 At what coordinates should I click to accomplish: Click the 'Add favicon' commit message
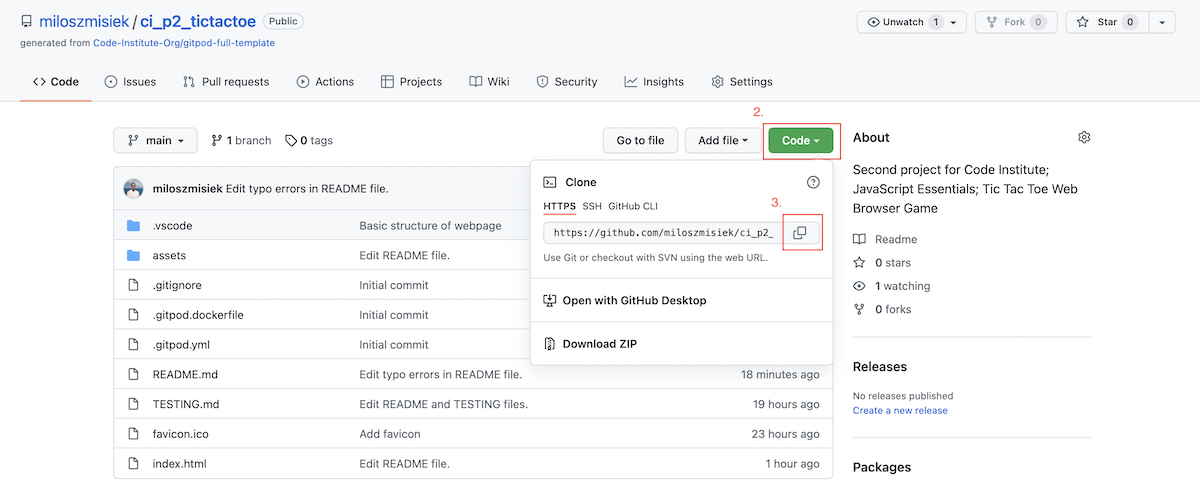390,434
